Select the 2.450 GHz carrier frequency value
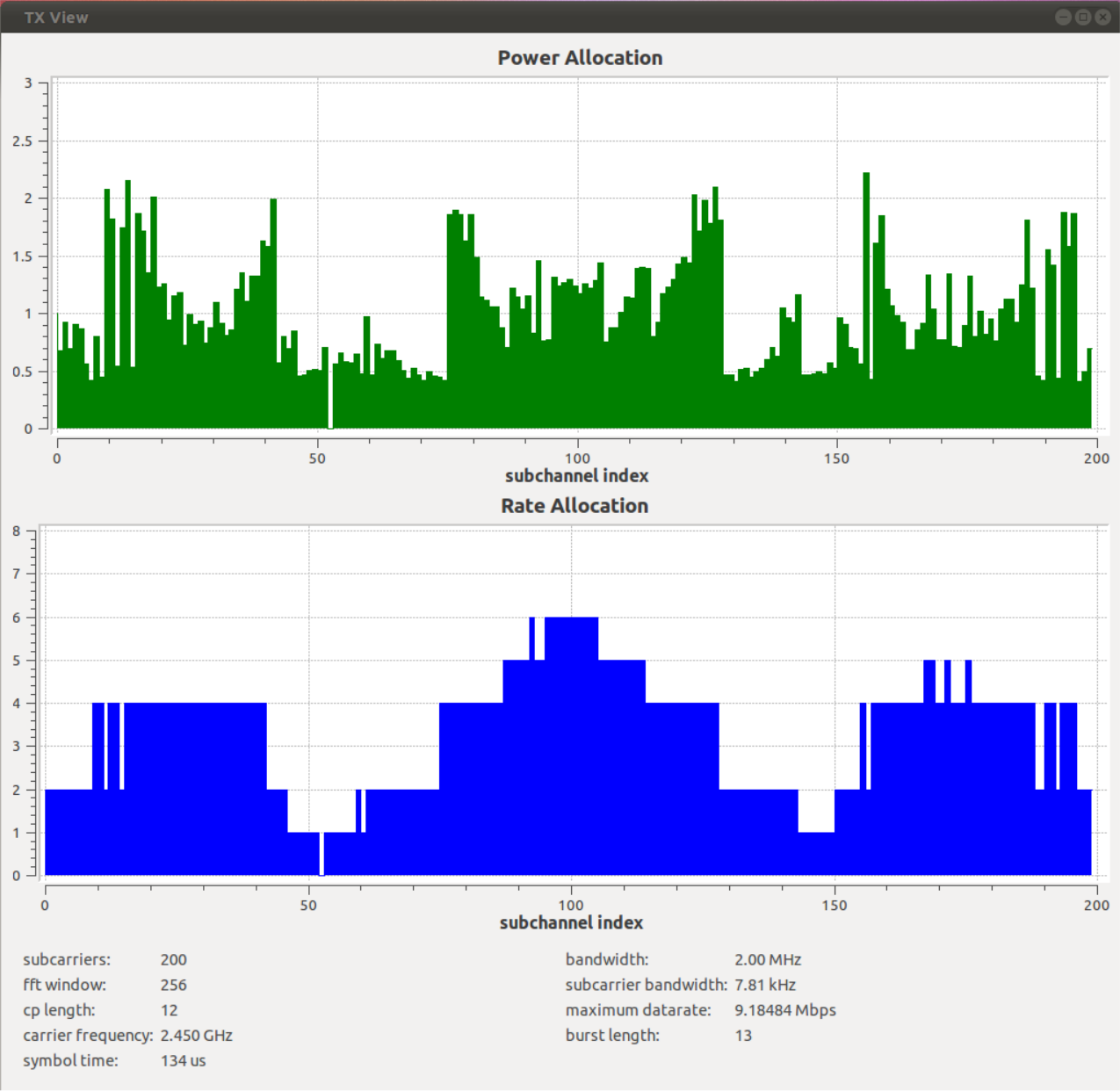Viewport: 1120px width, 1091px height. tap(197, 1036)
